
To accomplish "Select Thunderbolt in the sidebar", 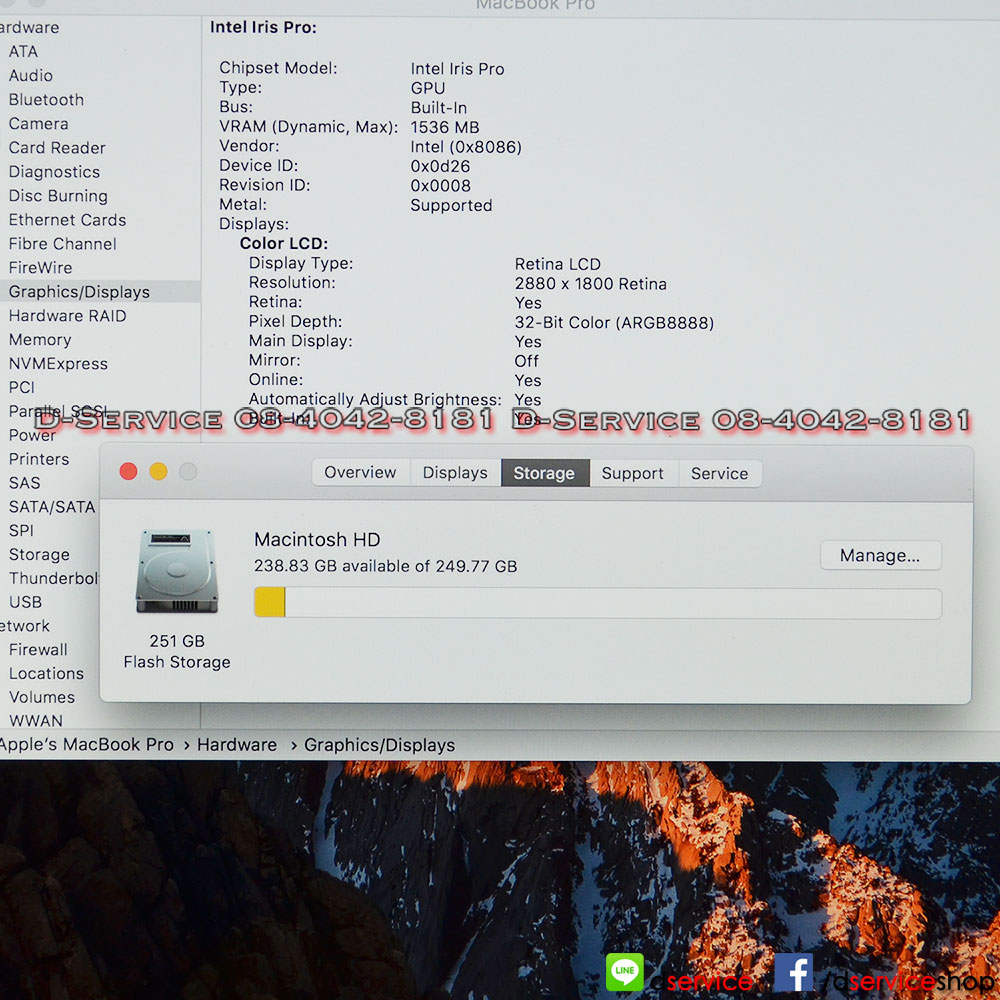I will tap(54, 578).
